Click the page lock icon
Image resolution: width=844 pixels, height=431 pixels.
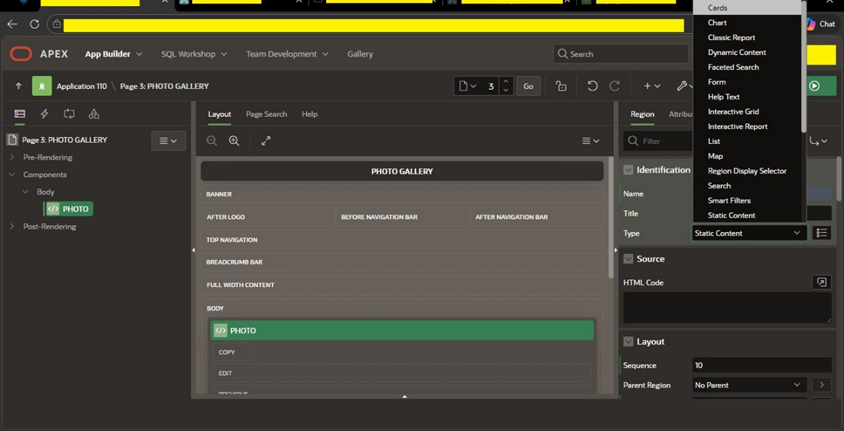[x=561, y=86]
